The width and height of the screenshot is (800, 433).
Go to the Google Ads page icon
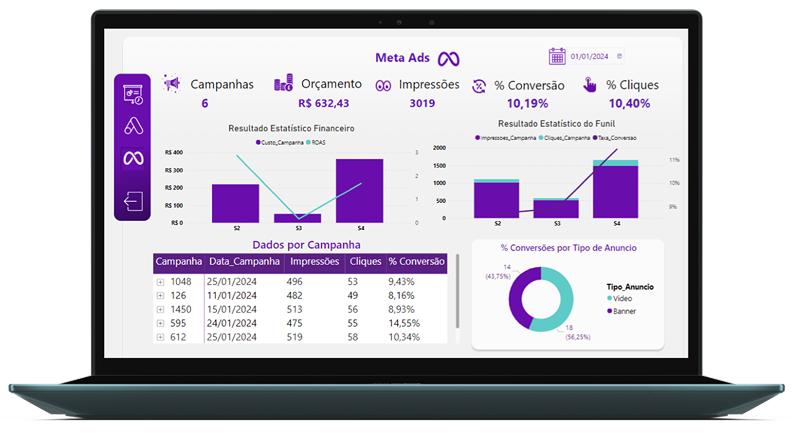(x=133, y=126)
